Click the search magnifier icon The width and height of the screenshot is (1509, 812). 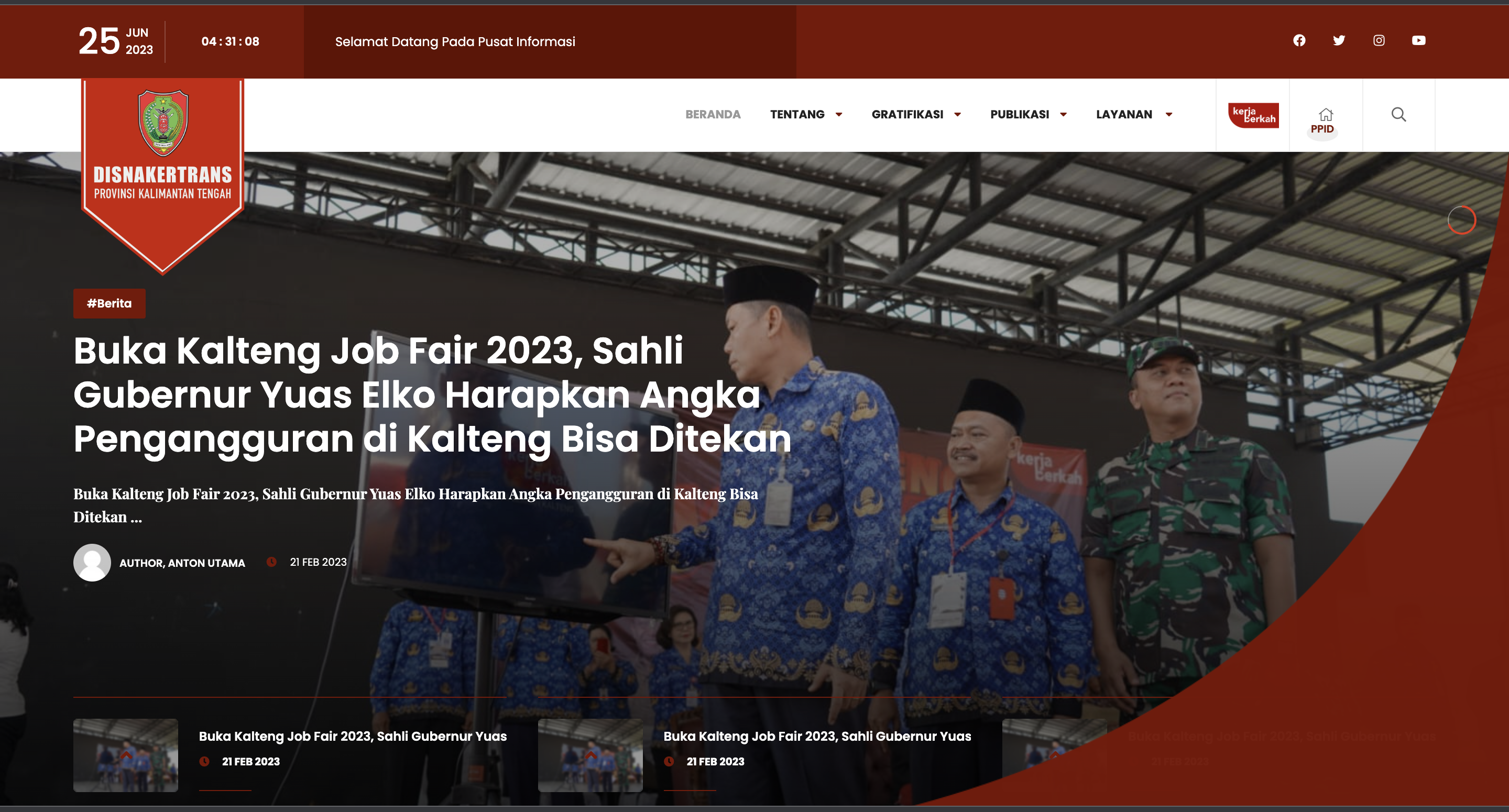1398,114
